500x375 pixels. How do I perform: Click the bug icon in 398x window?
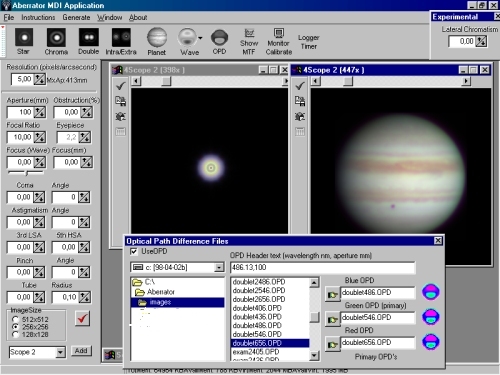(x=120, y=116)
